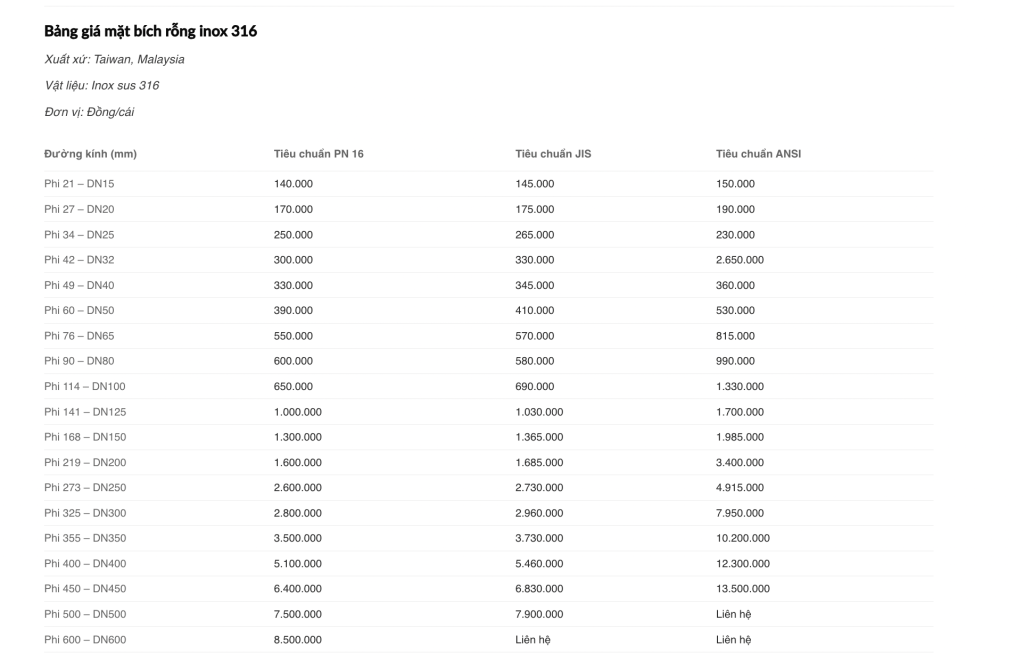Click the 13.500.000 ANSI price for DN450

point(743,589)
